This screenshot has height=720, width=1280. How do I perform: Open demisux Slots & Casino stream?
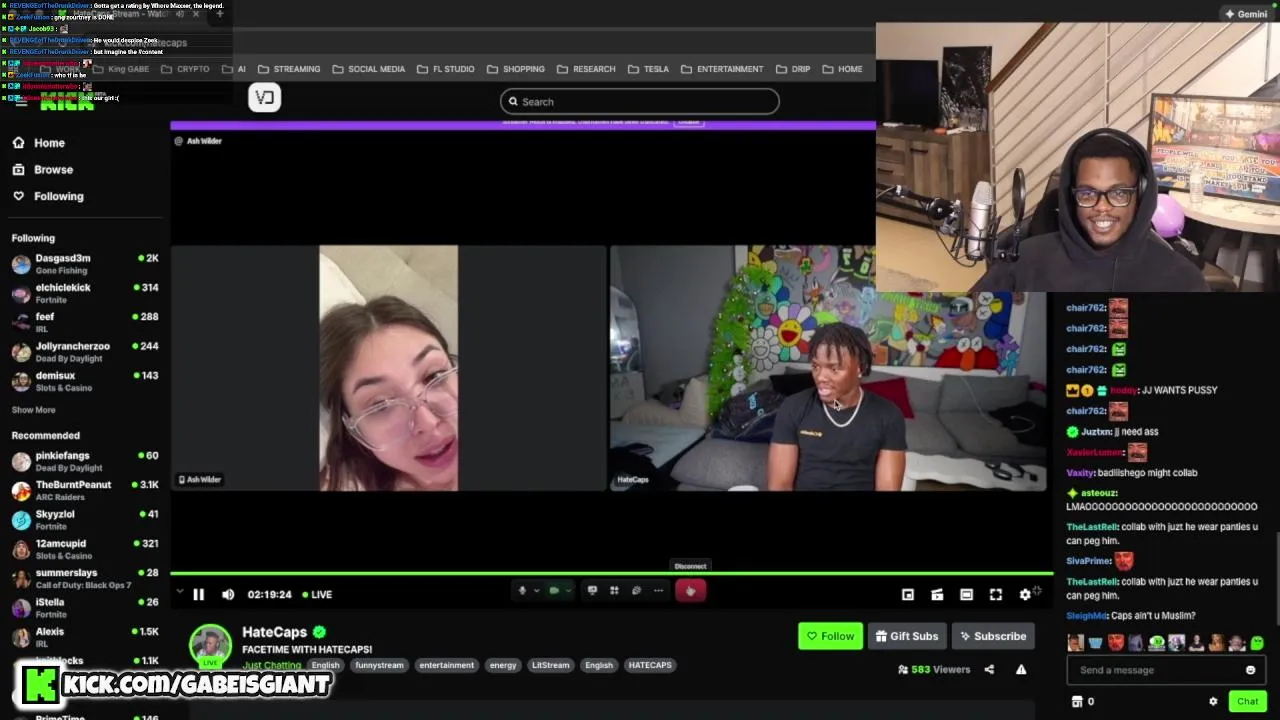coord(85,381)
